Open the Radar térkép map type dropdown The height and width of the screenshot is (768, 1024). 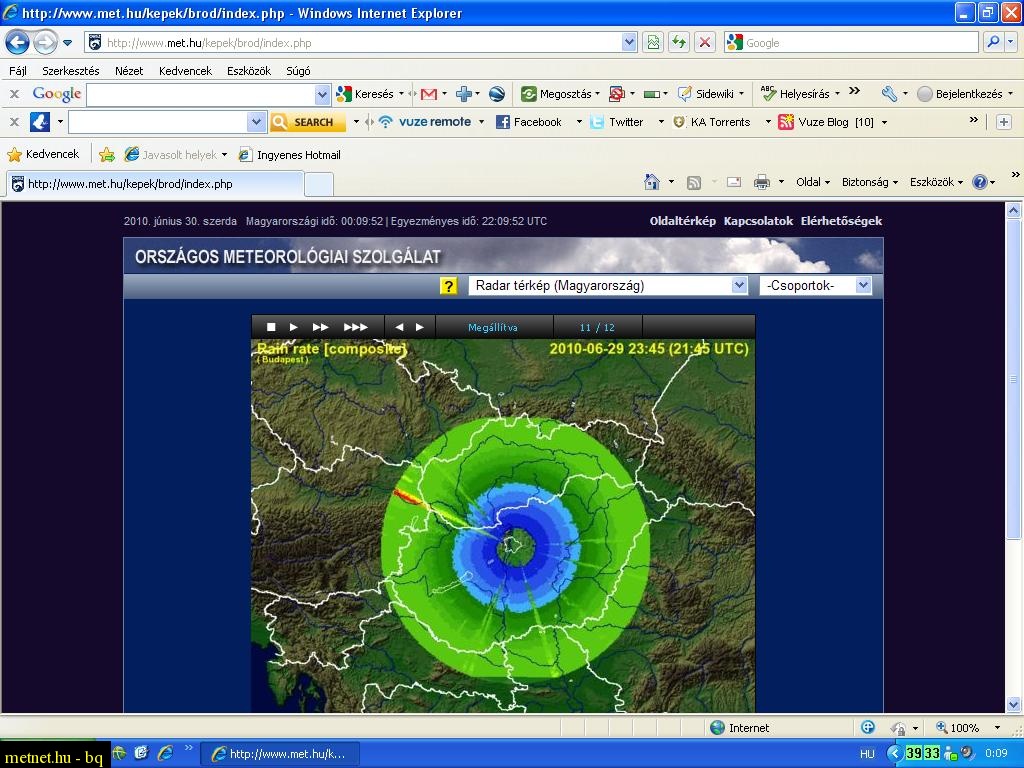tap(739, 286)
